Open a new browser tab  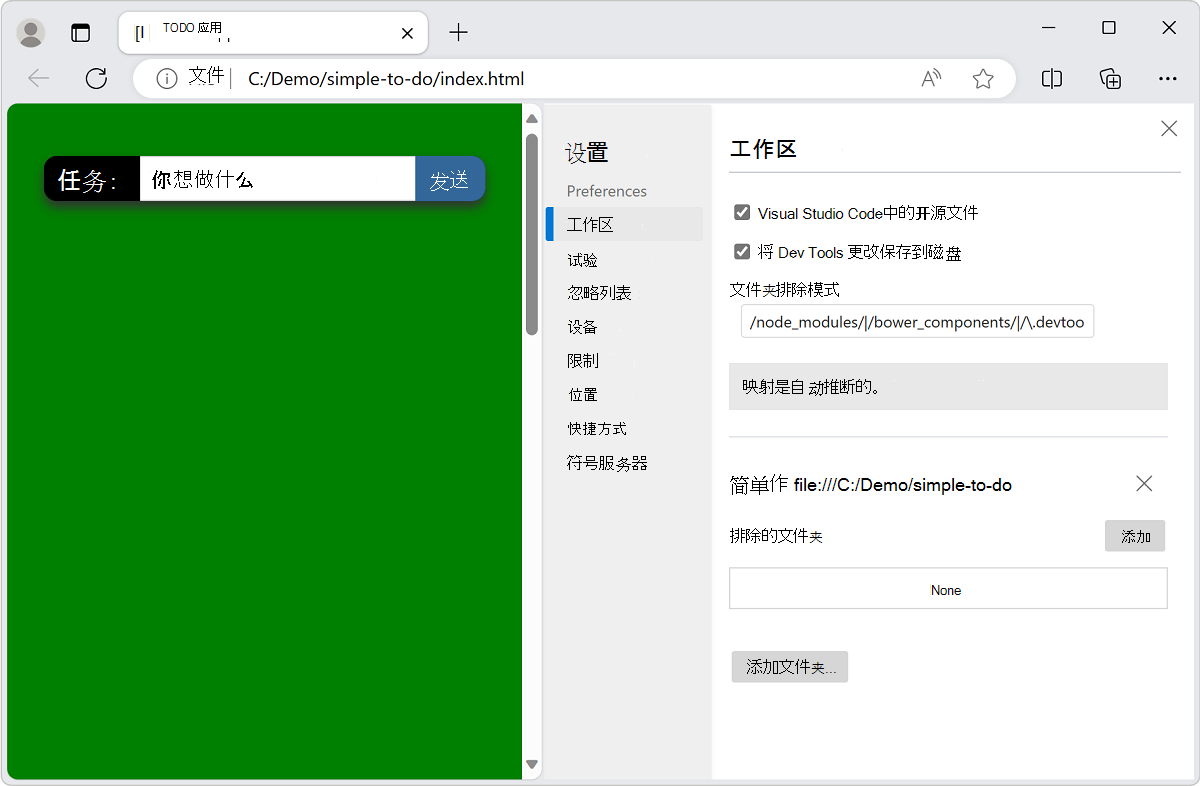point(458,32)
